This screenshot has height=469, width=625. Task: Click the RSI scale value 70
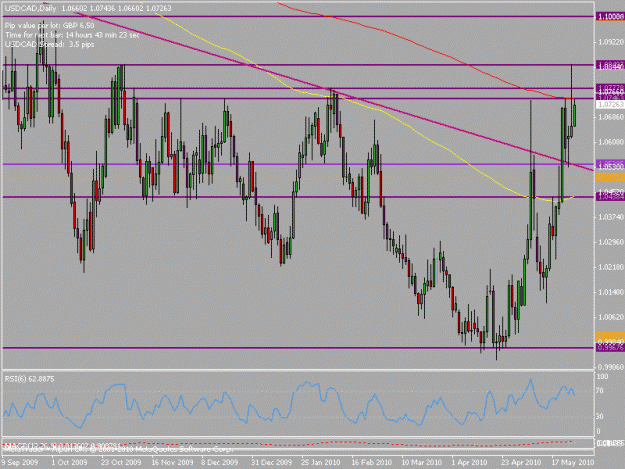[601, 391]
